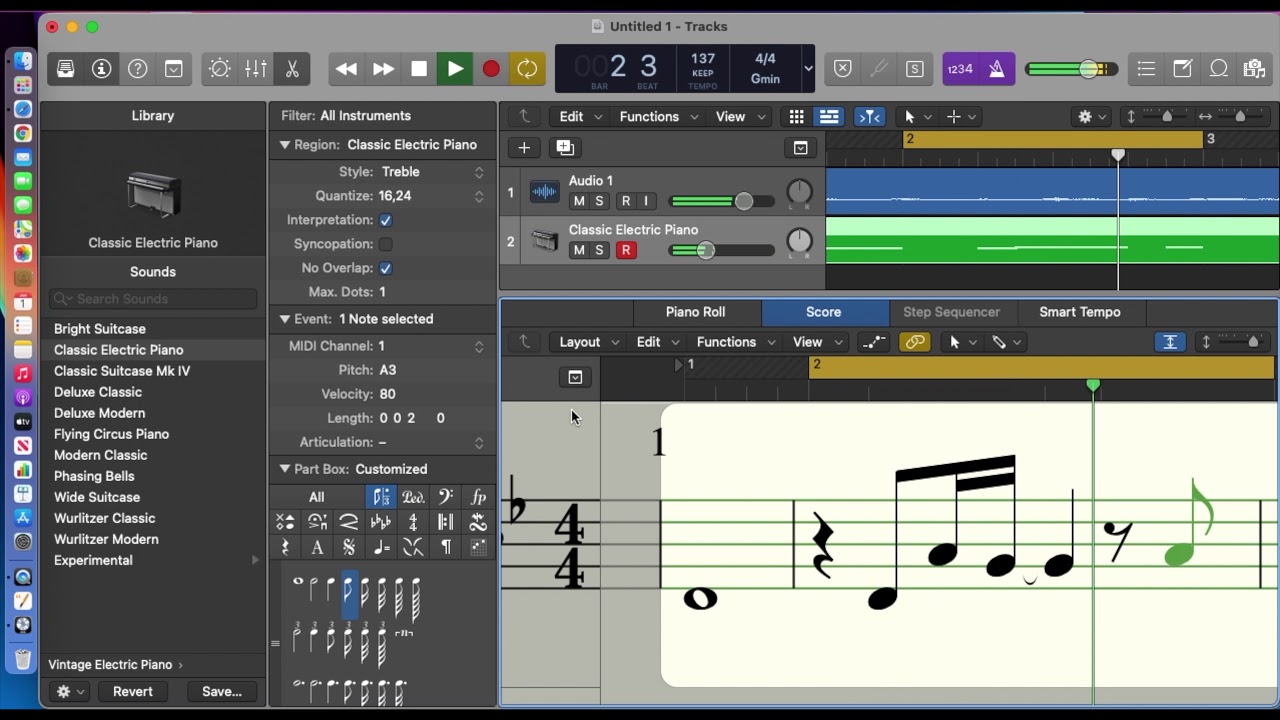Enable the Syncopation checkbox
The height and width of the screenshot is (720, 1280).
tap(386, 244)
